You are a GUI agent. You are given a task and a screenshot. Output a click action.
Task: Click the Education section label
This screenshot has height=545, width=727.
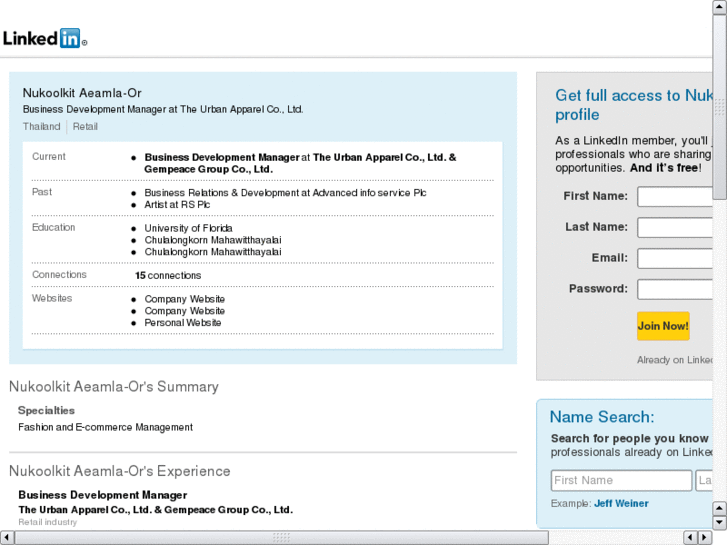[53, 228]
